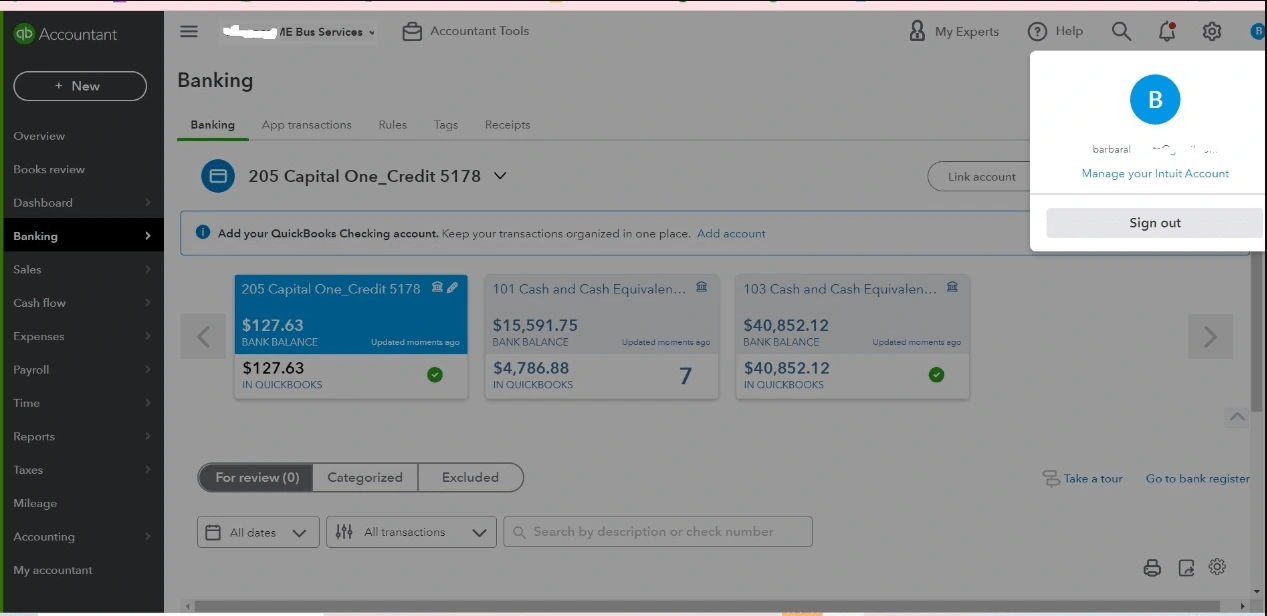
Task: Expand the Accounting sidebar menu
Action: 82,537
